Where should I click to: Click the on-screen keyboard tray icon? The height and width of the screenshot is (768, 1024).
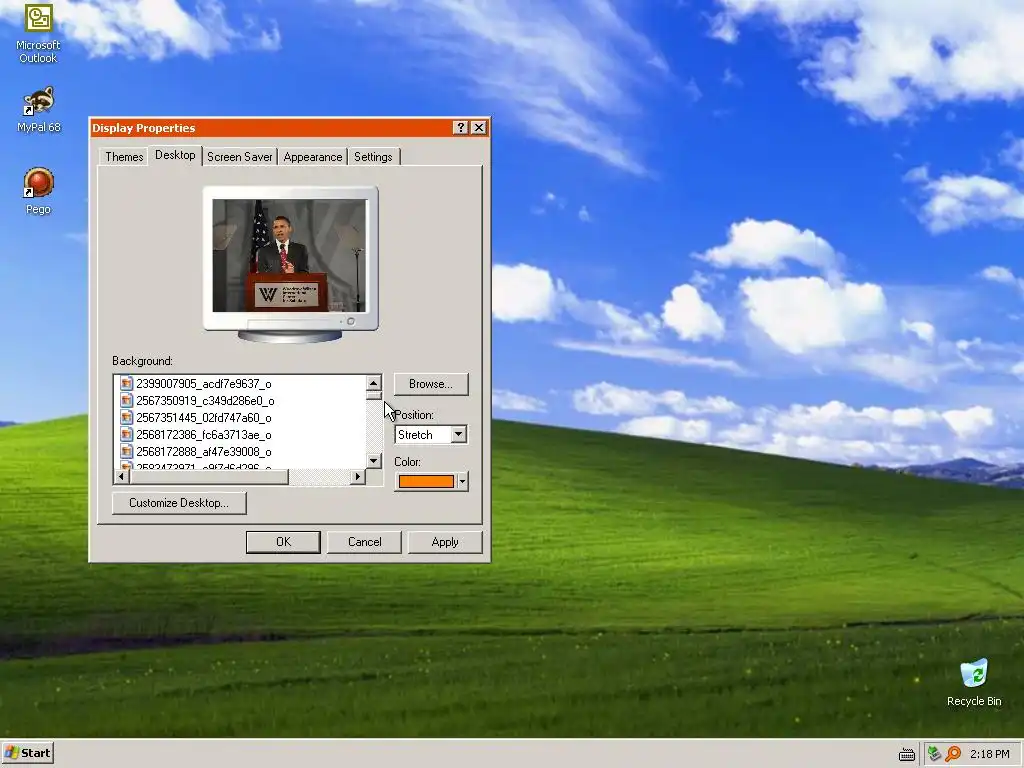coord(906,754)
